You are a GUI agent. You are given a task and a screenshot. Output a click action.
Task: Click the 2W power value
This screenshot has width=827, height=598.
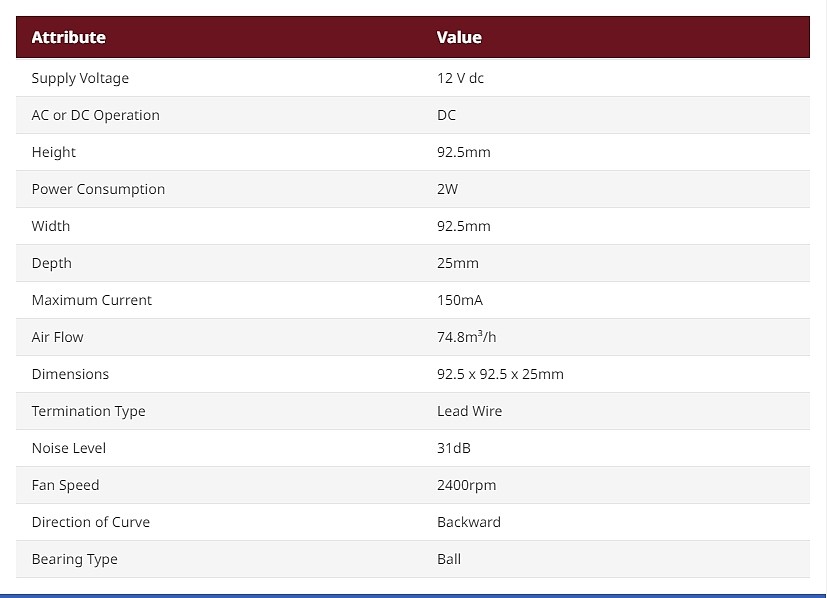click(447, 189)
